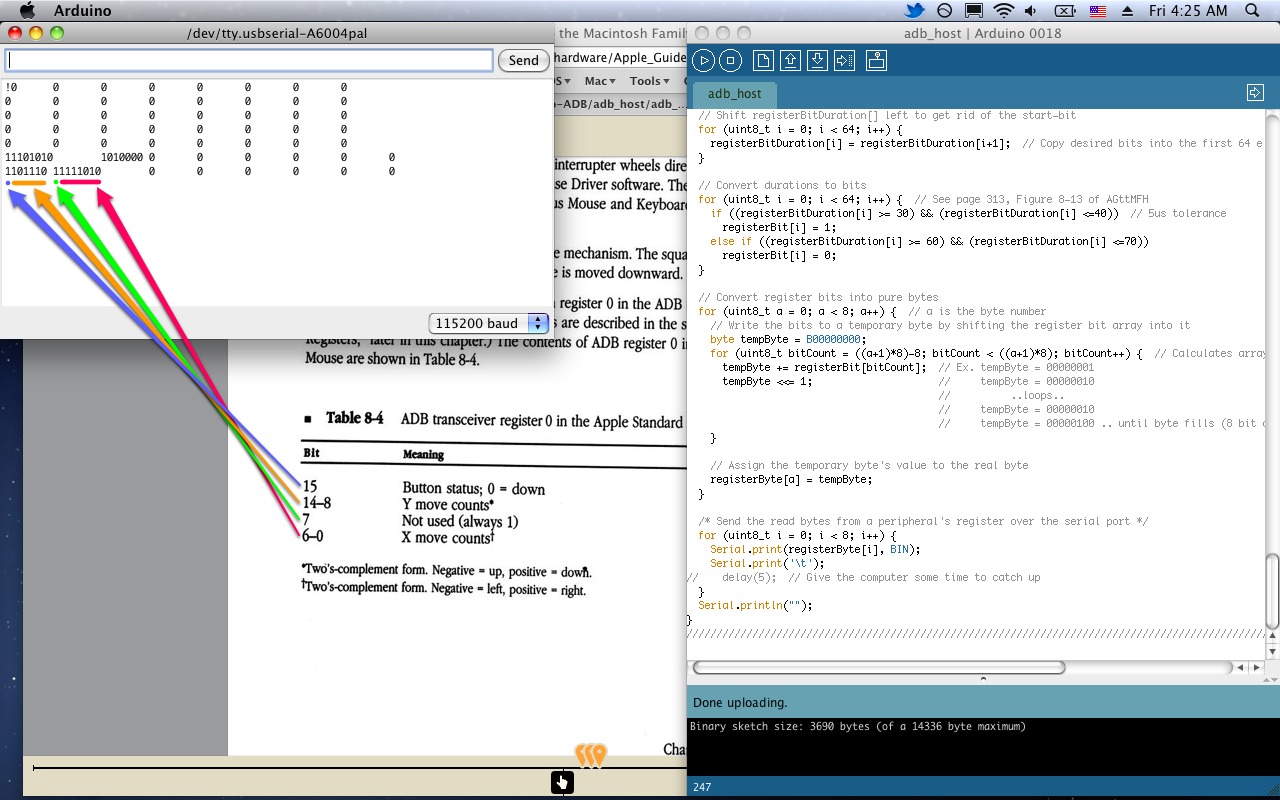Open the Tools bookmarks dropdown in the browser
1280x800 pixels.
click(649, 81)
